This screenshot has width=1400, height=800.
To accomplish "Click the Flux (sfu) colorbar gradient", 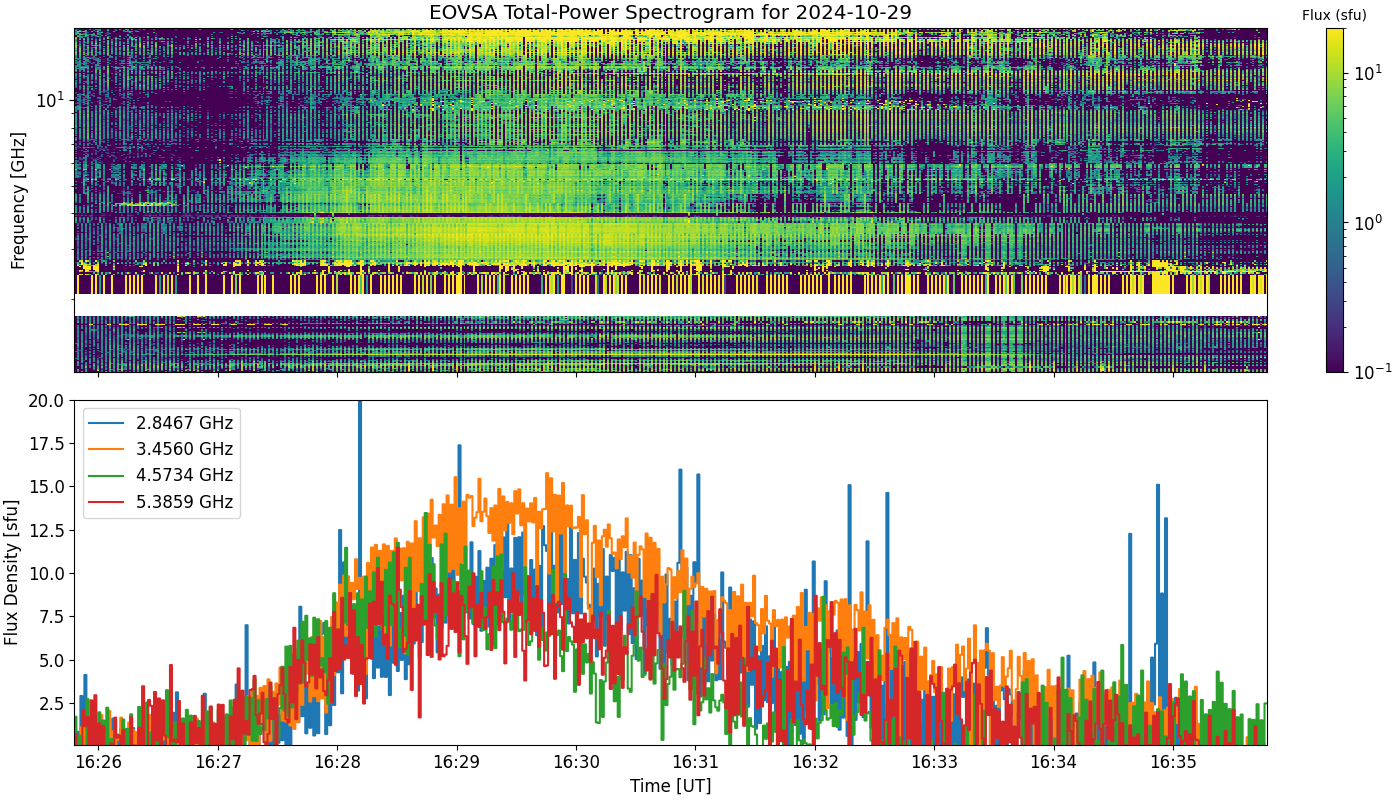I will coord(1335,200).
